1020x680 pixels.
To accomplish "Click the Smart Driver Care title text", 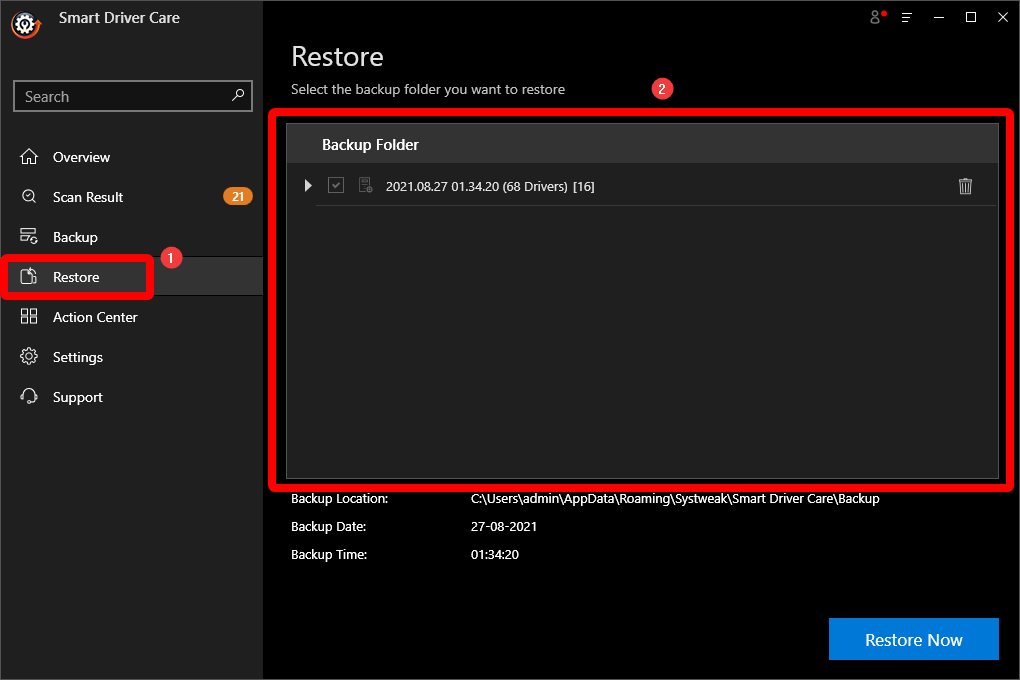I will pos(119,18).
